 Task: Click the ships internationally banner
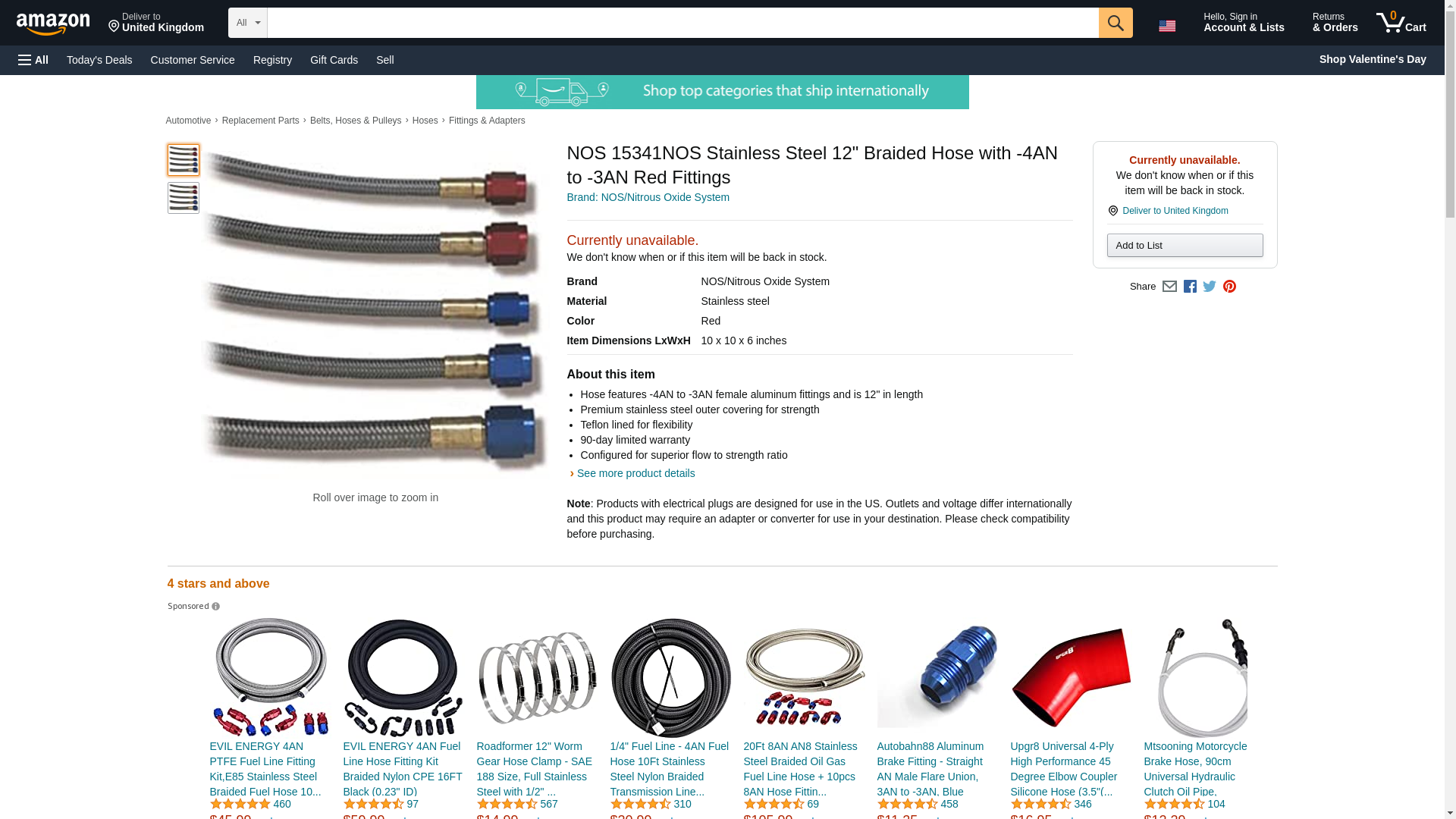point(722,92)
